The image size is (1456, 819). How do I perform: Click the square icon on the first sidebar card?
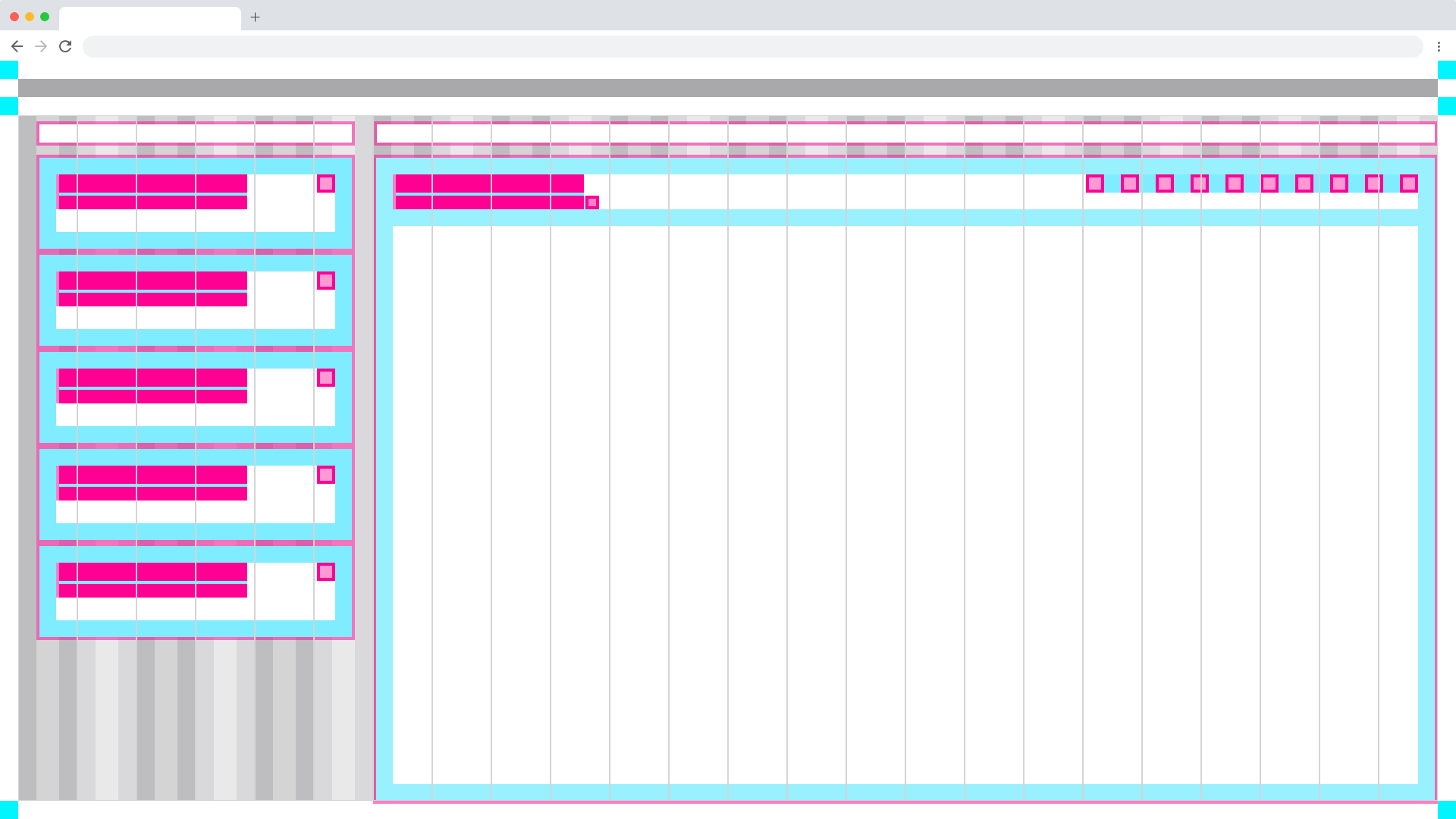point(326,184)
